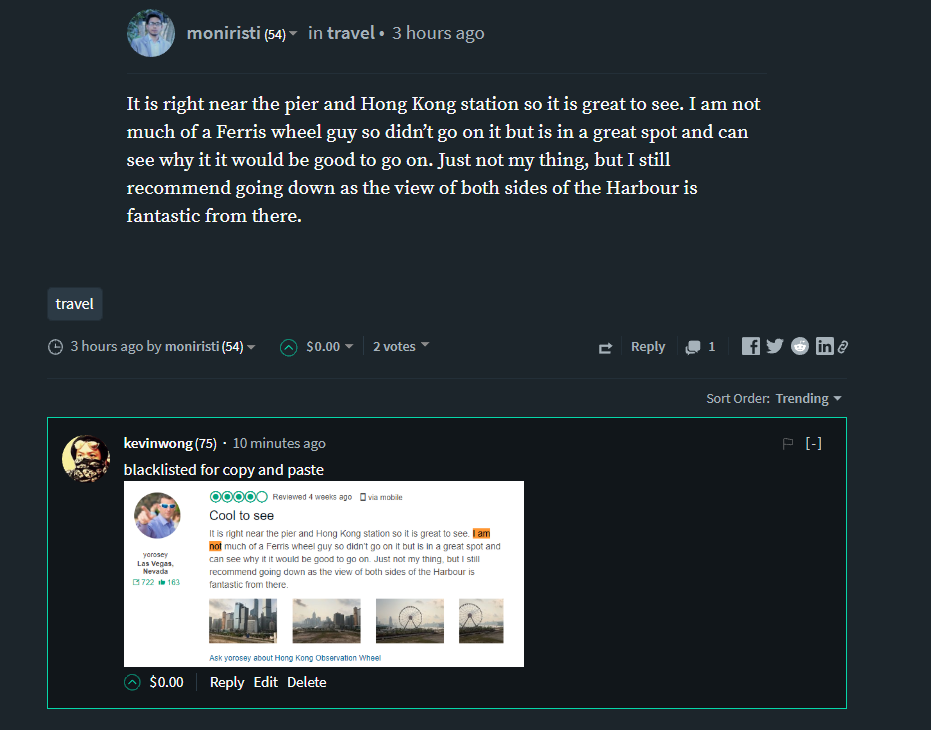Expand the 2 votes list
931x730 pixels.
pos(401,346)
